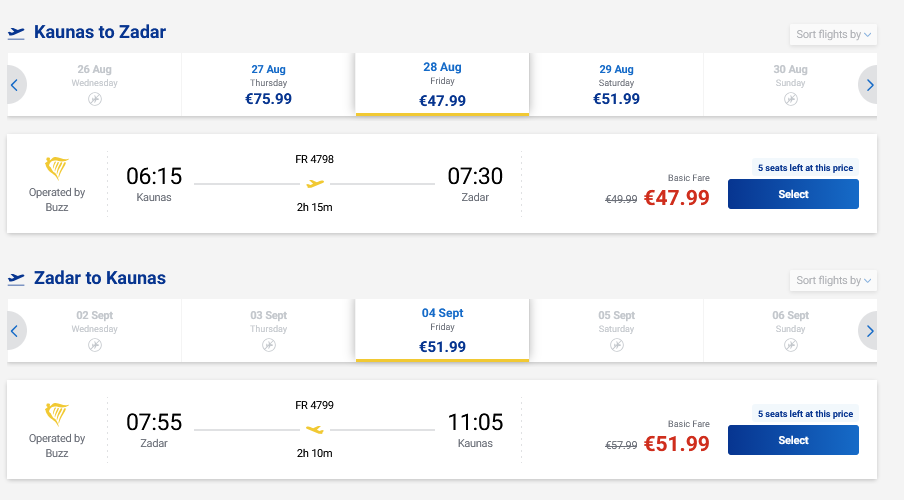Click the Ryanair harp logo on flight FR 4799
The width and height of the screenshot is (904, 500).
[x=57, y=413]
